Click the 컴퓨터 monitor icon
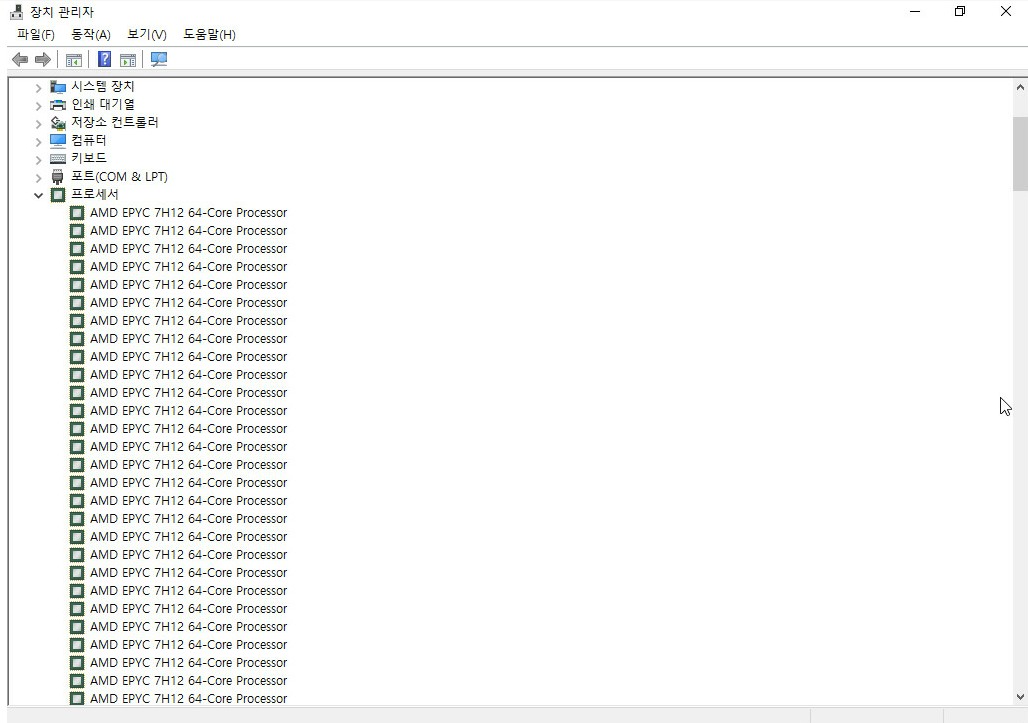The width and height of the screenshot is (1028, 723). click(x=58, y=140)
